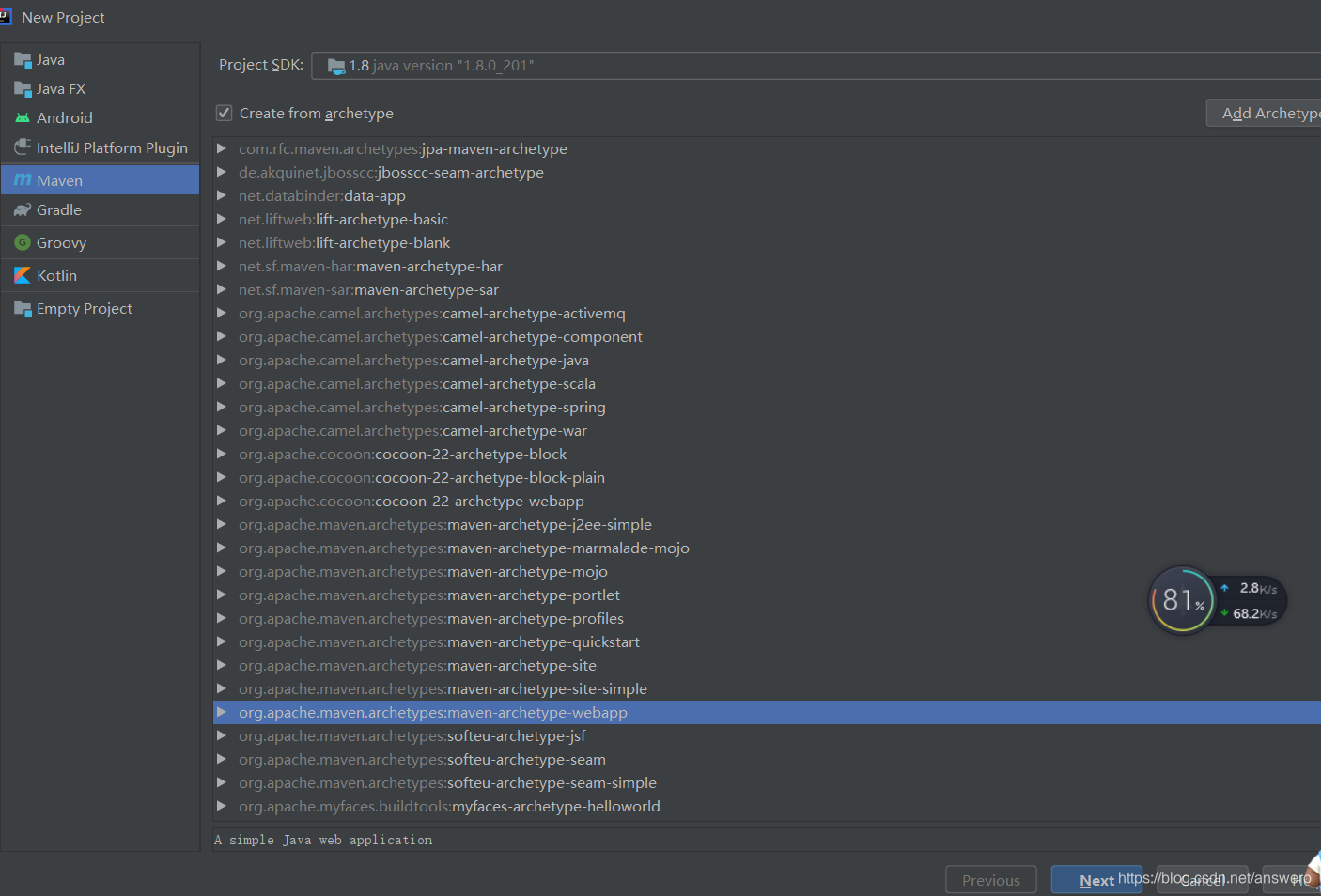Select Groovy project type label

[61, 242]
